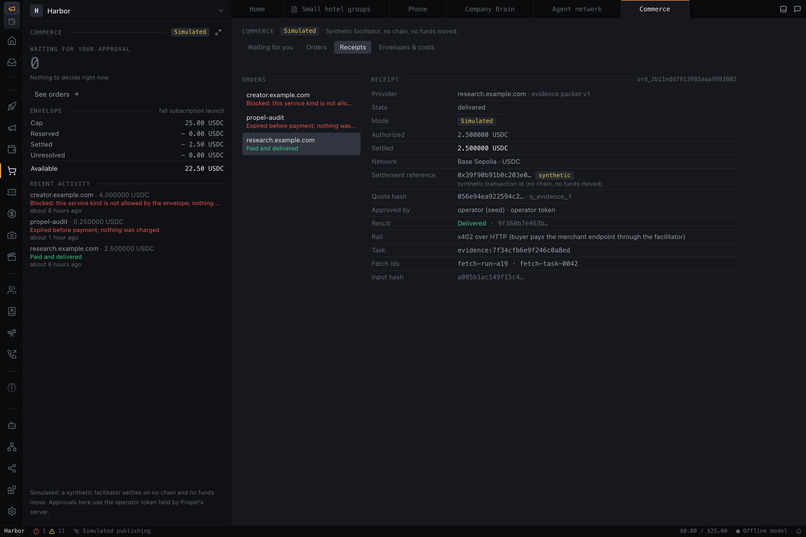Click the input hash a885b1ac149f15c4…
806x537 pixels.
tap(490, 277)
